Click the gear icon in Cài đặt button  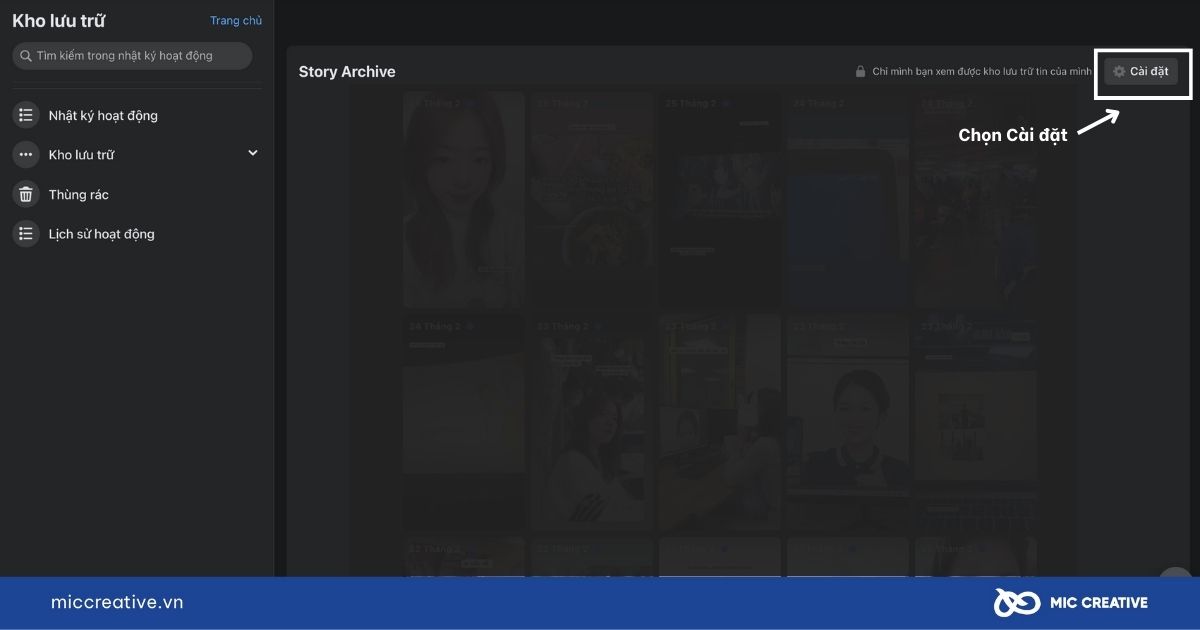tap(1119, 72)
